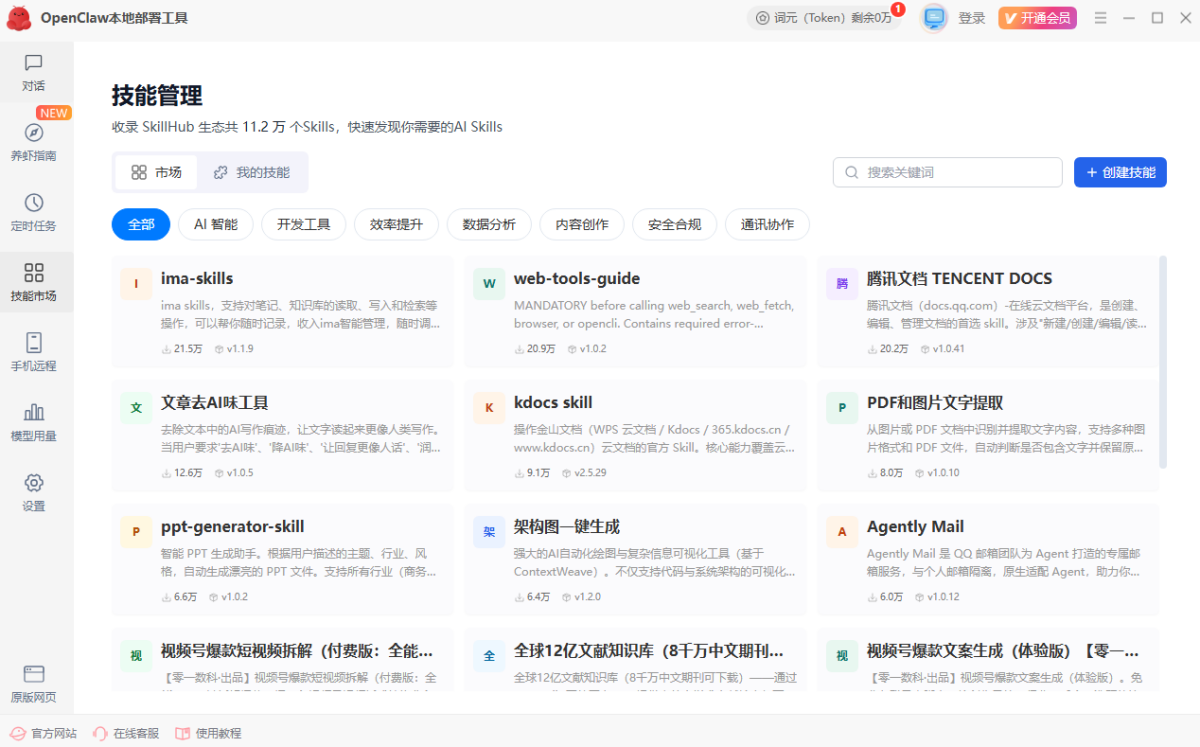Image resolution: width=1200 pixels, height=747 pixels.
Task: Click the 文章去AI味工具 card icon
Action: tap(136, 407)
